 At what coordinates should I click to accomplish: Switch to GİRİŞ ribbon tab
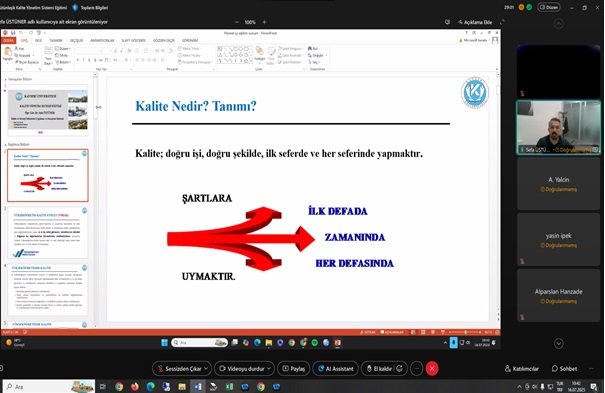[24, 40]
